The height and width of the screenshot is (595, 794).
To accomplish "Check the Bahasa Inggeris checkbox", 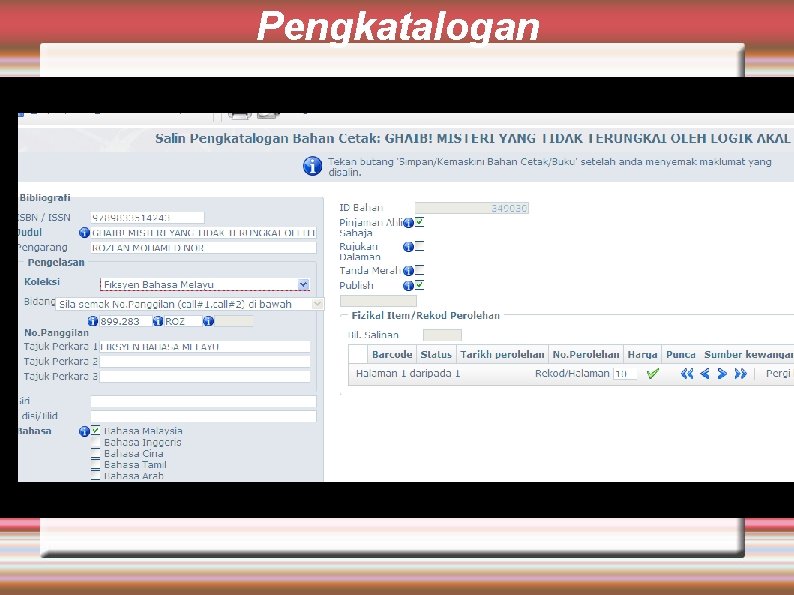I will (x=95, y=442).
